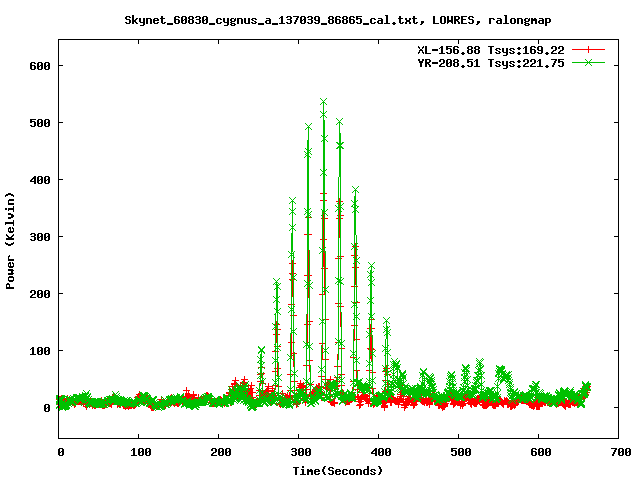Click the y-axis tick label 500
Screen dimensions: 640x480
[x=40, y=123]
